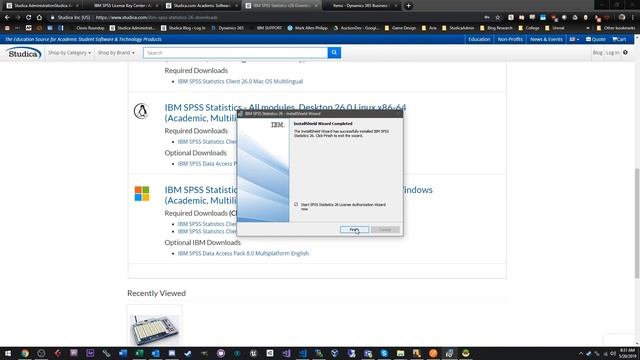640x360 pixels.
Task: Click the Log in link
Action: (612, 53)
